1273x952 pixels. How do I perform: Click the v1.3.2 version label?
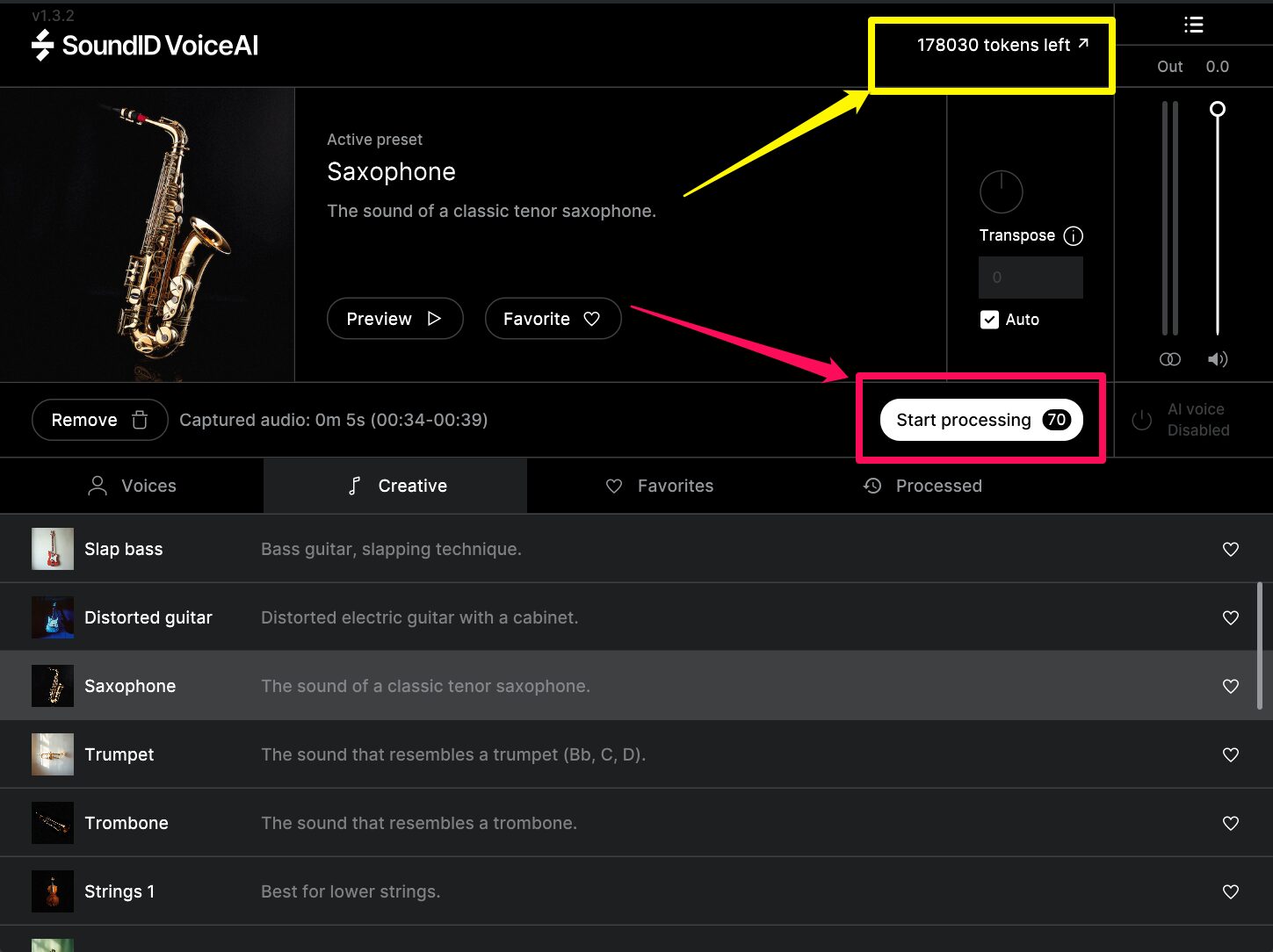tap(53, 15)
